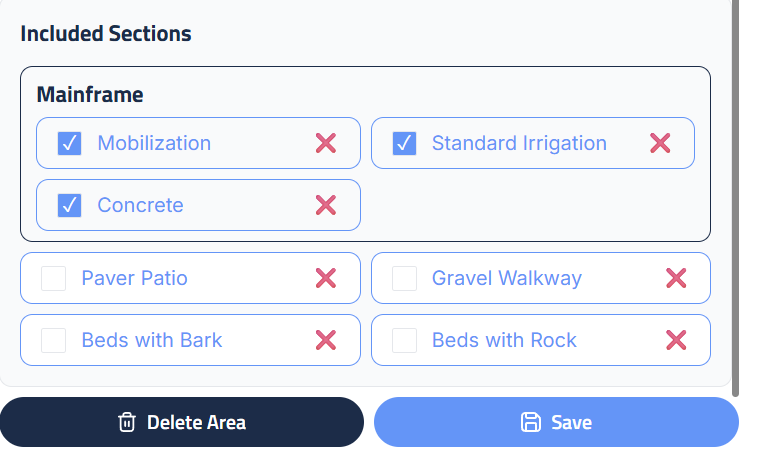
Task: Click the trash can icon
Action: [127, 422]
